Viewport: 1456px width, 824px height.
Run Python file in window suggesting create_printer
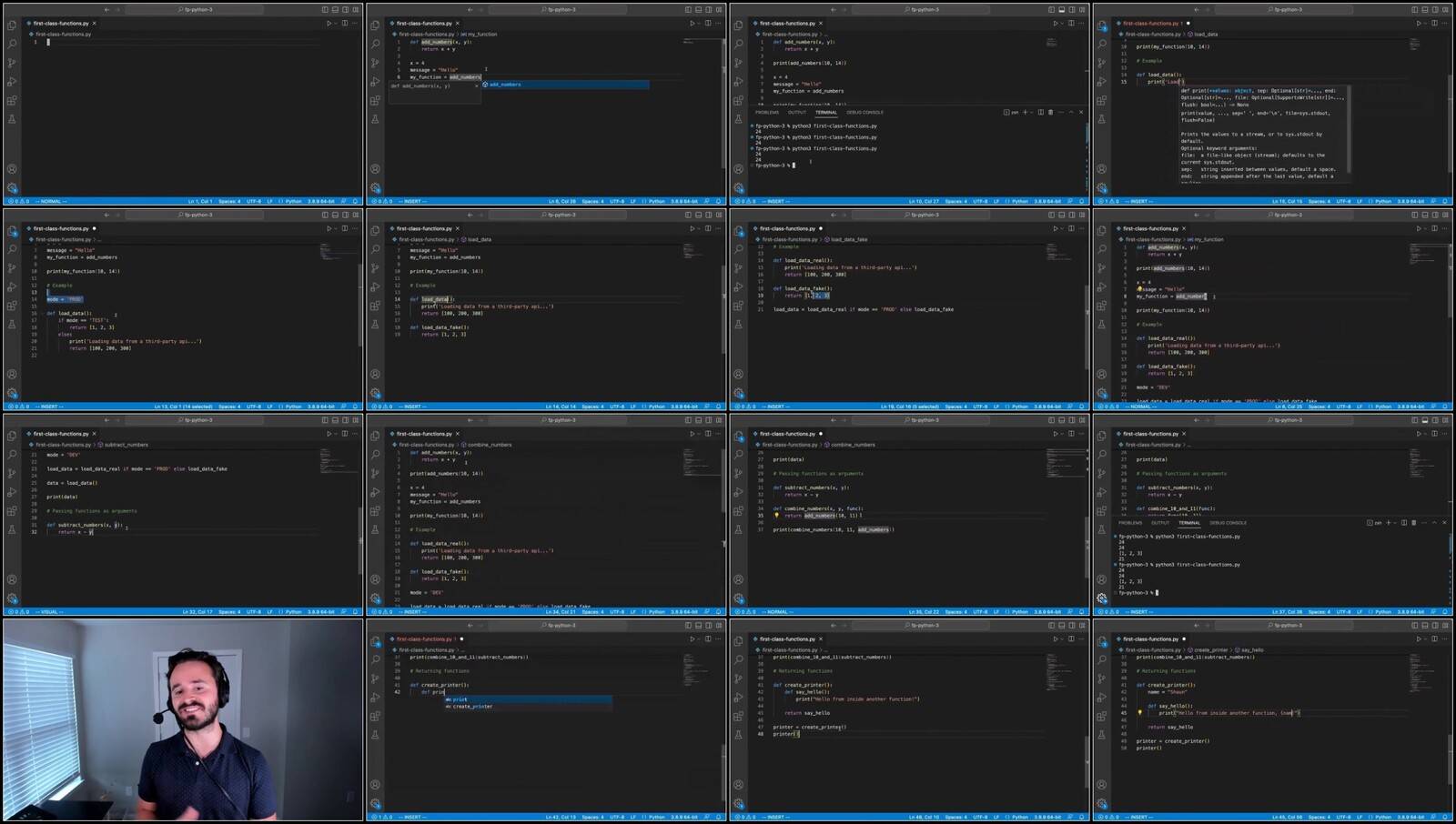point(692,639)
